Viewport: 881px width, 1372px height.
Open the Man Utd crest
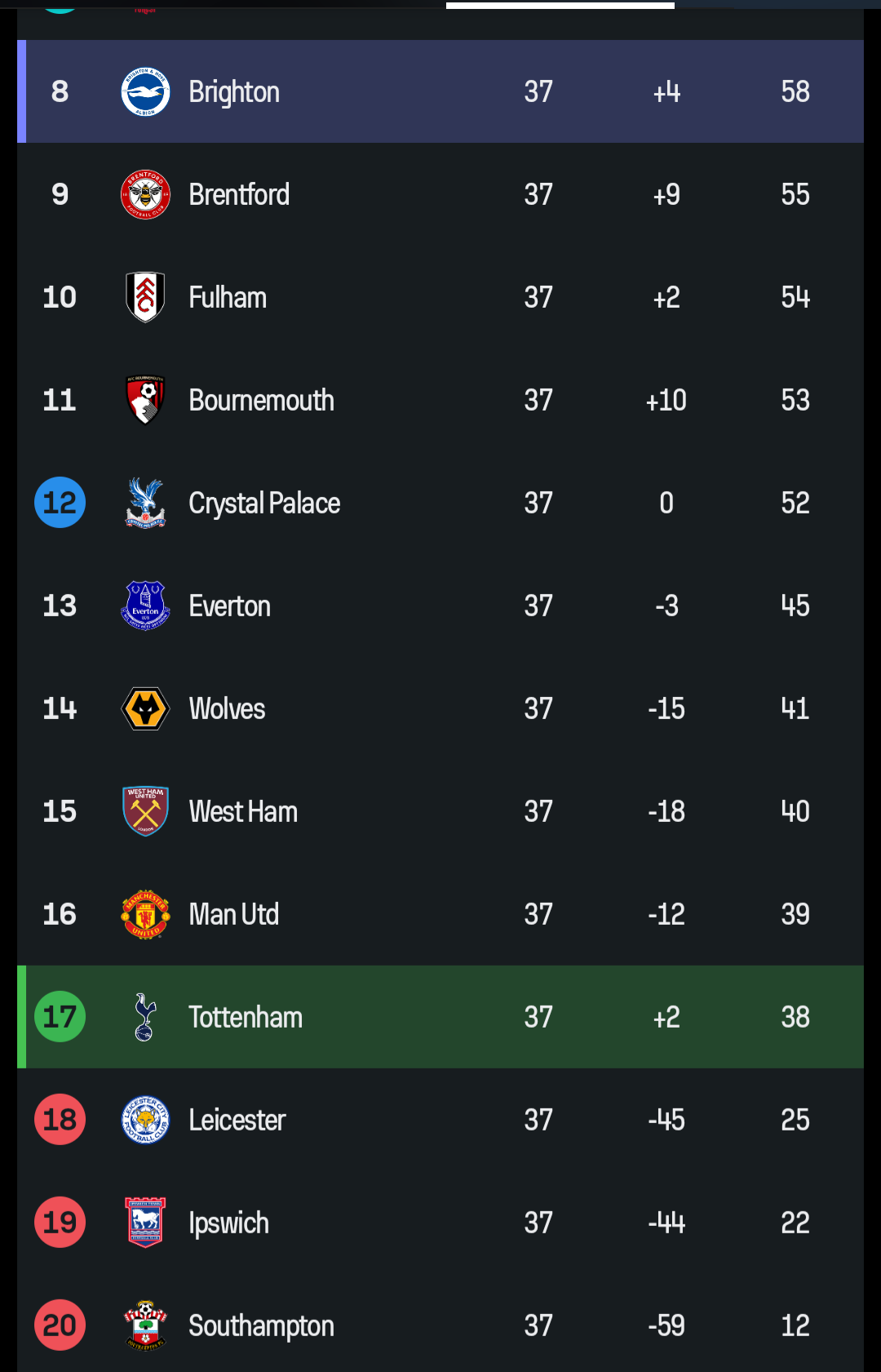(x=145, y=914)
